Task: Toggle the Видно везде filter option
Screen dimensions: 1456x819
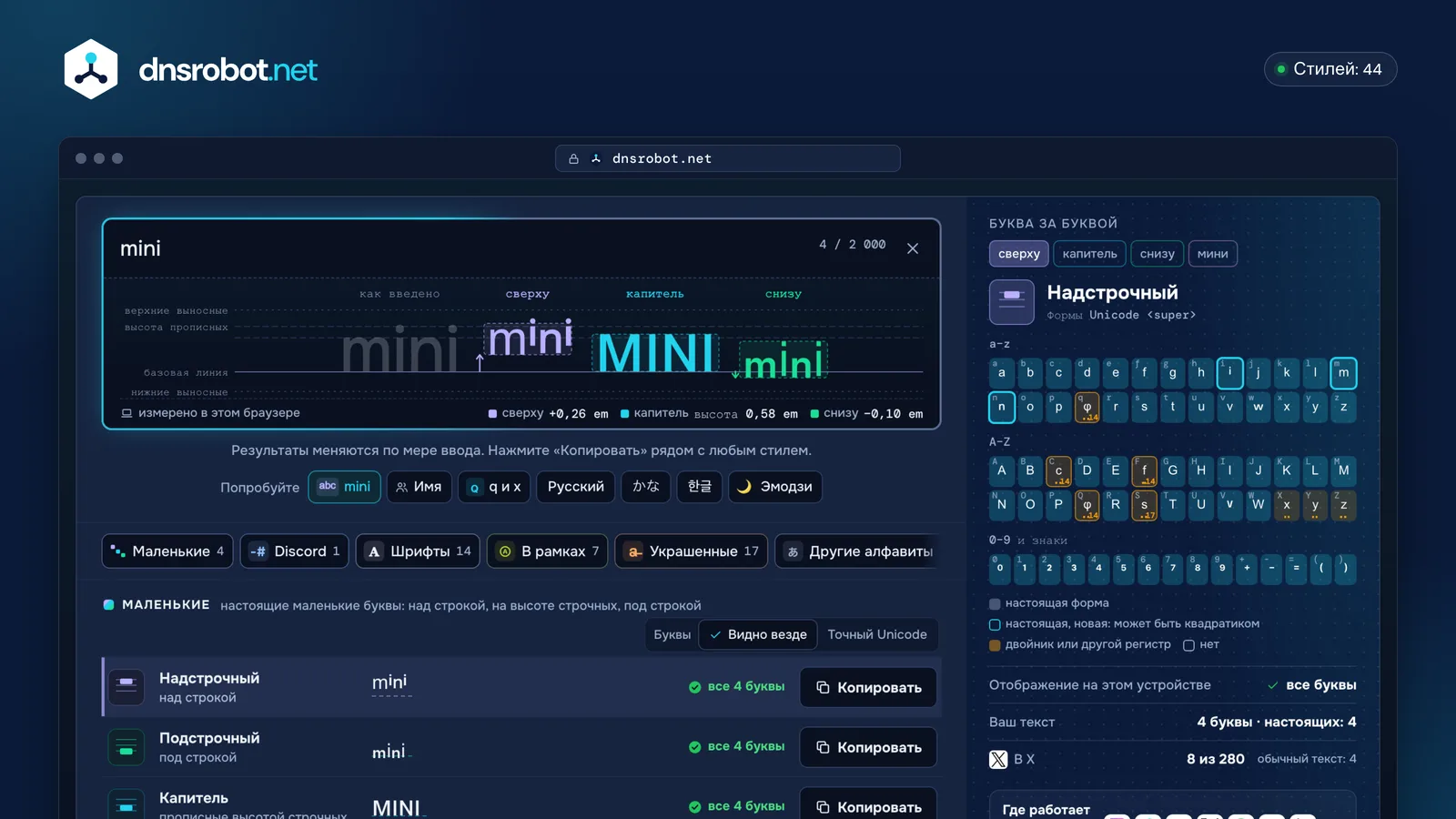Action: (x=759, y=634)
